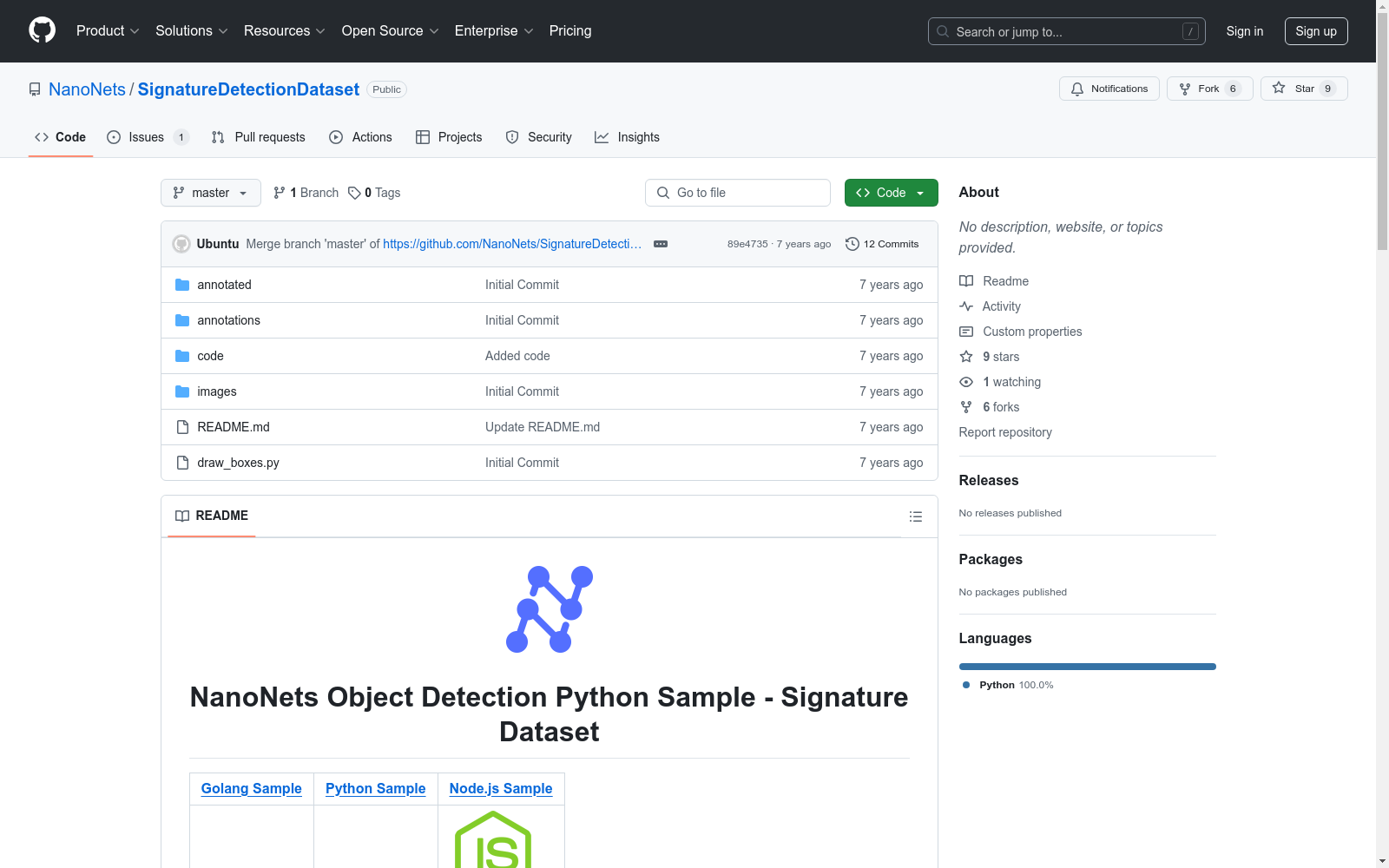Open the Python Sample link
Screen dimensions: 1389x868
376,788
